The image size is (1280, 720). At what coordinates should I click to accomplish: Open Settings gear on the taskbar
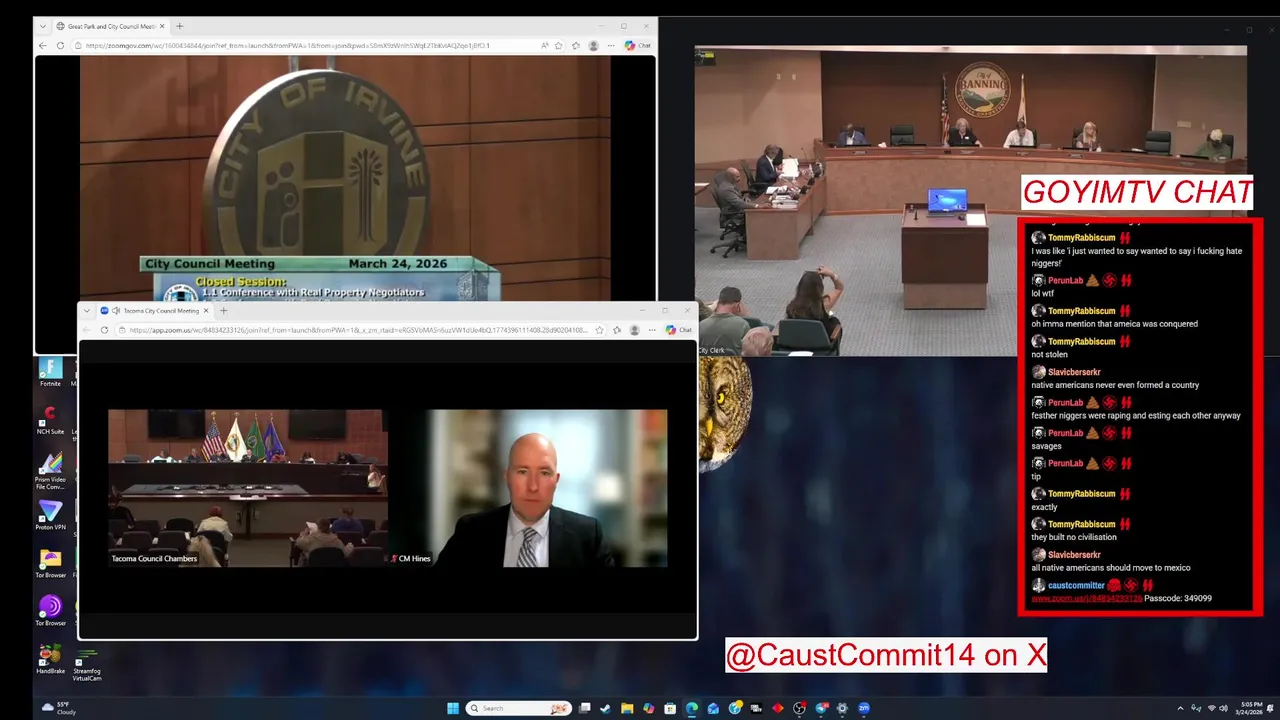click(842, 708)
